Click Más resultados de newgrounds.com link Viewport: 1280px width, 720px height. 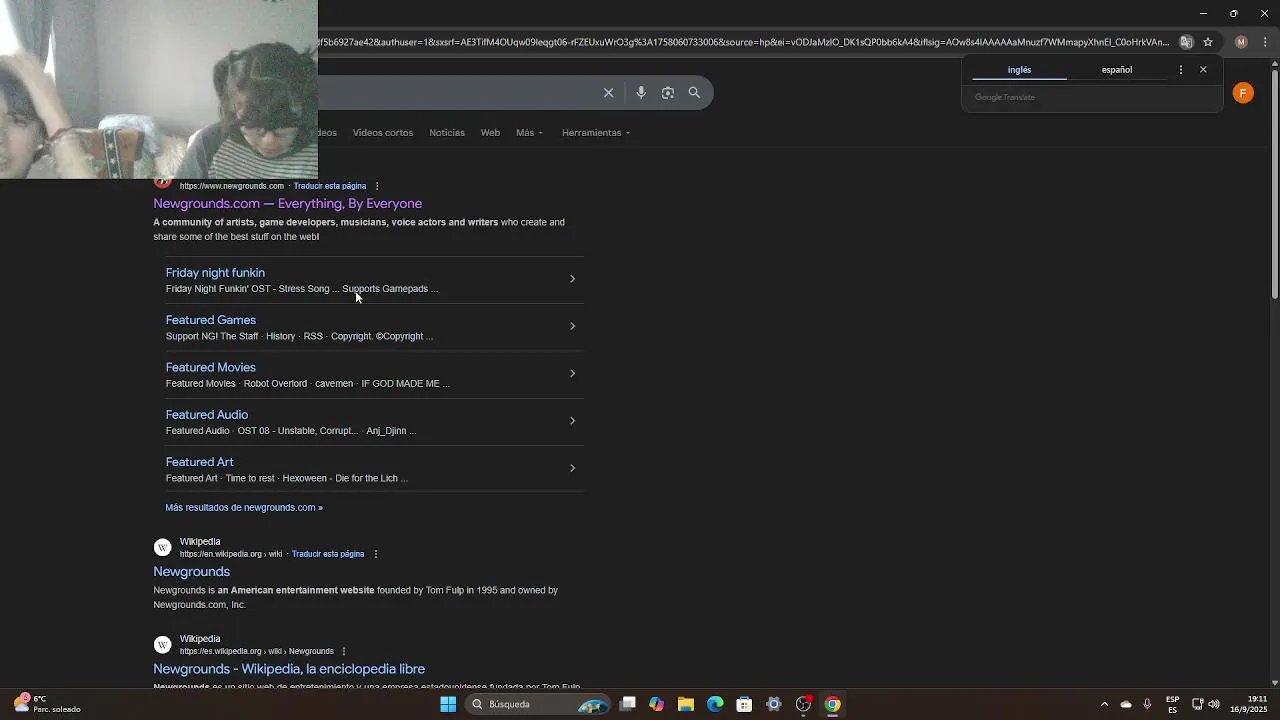point(243,508)
